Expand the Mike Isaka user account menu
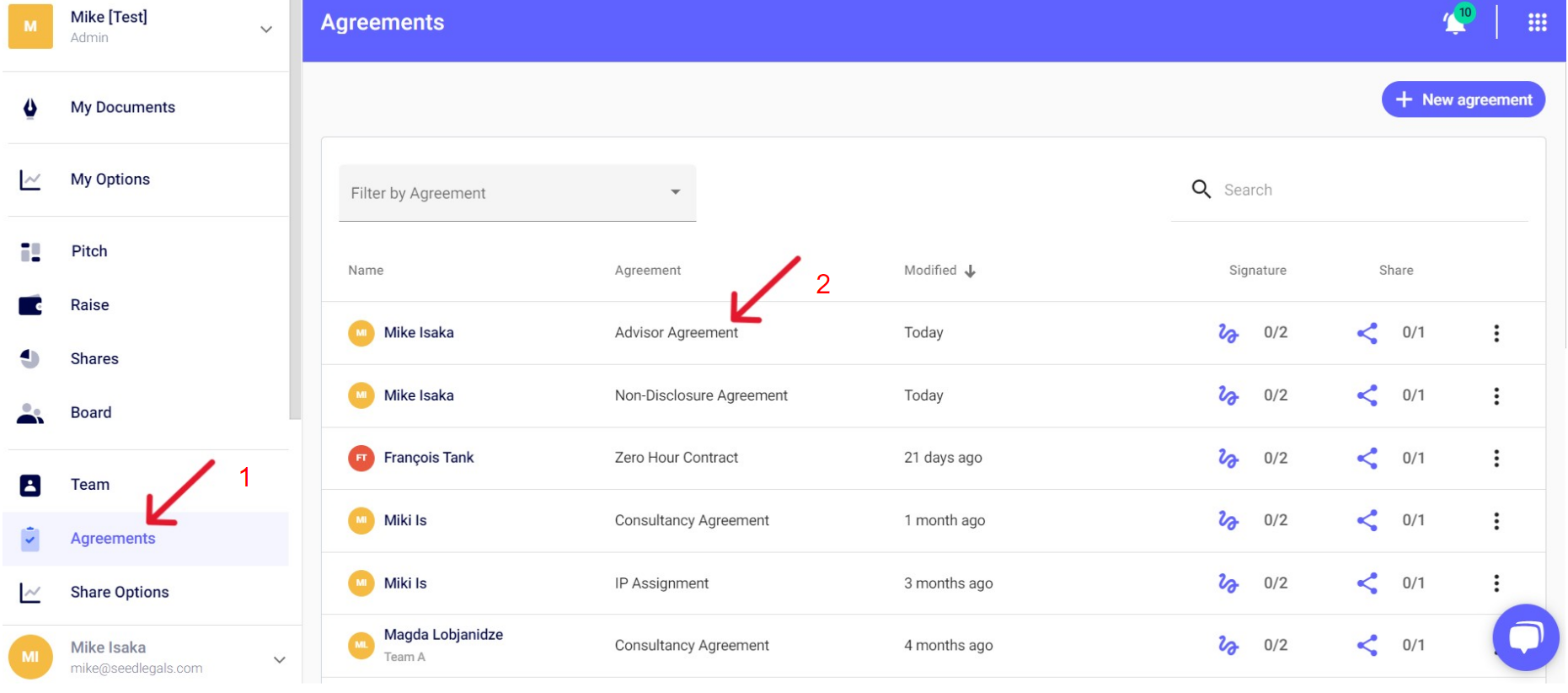1568x693 pixels. click(x=279, y=659)
